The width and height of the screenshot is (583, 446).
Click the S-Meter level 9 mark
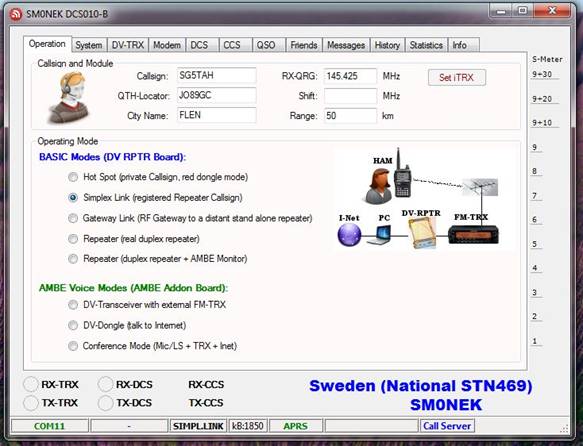tap(534, 147)
